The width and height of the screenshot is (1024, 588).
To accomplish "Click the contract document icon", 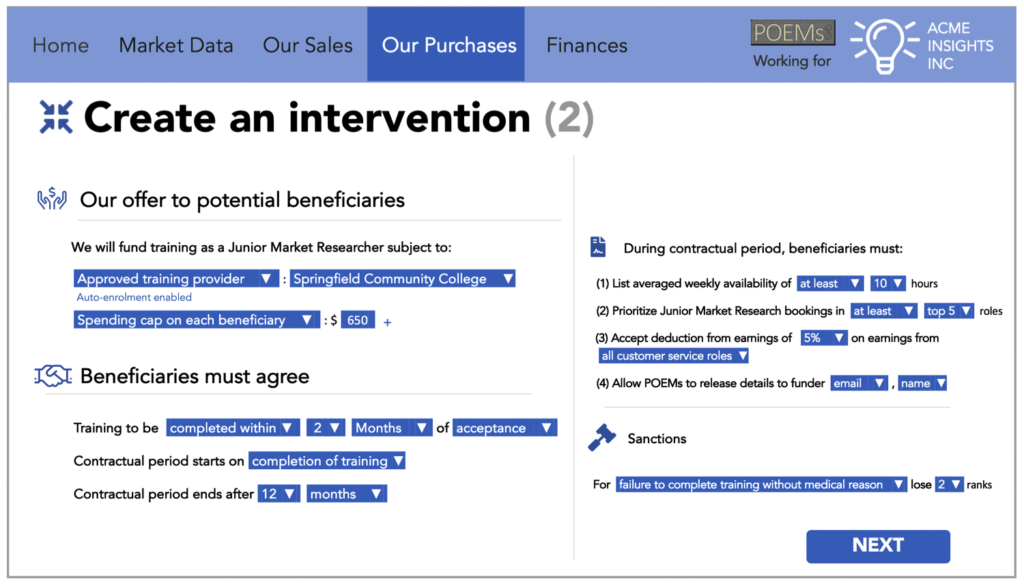I will [598, 247].
